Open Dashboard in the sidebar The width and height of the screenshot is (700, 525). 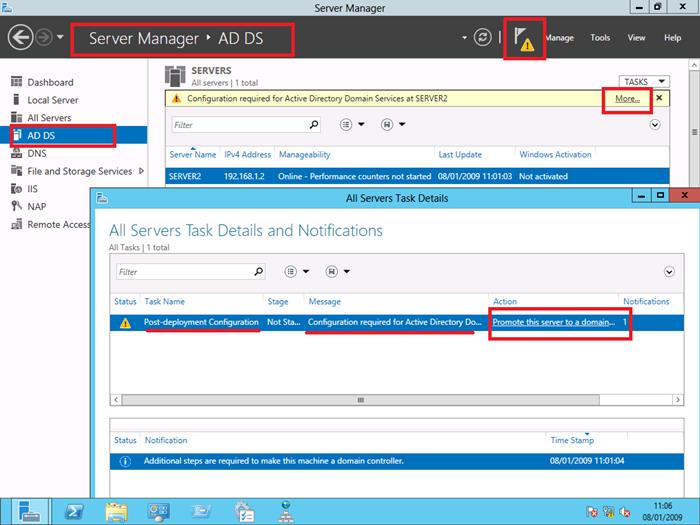50,82
